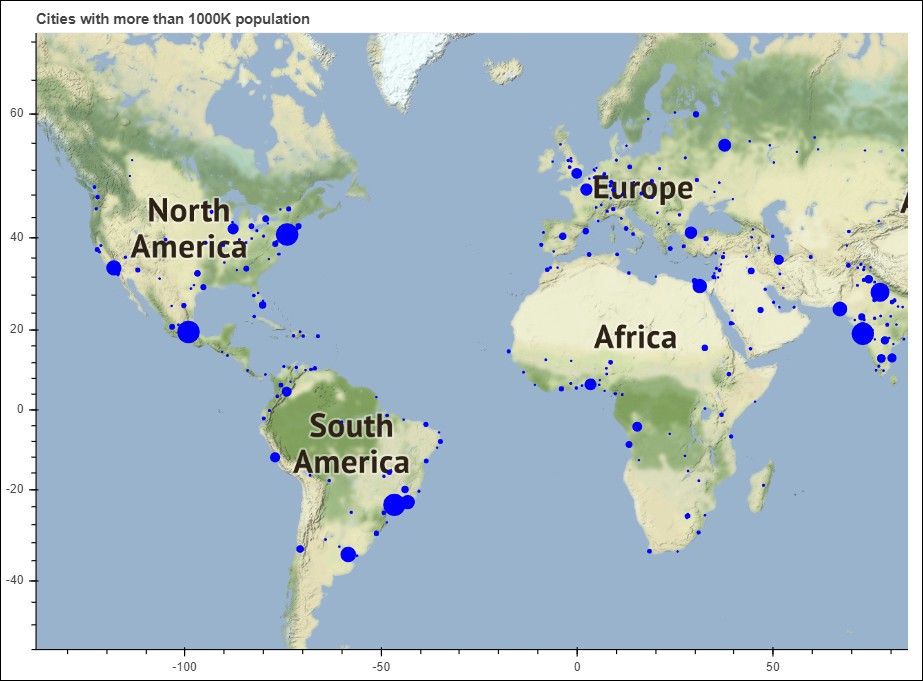Select the -100 longitude tick label

click(x=184, y=667)
